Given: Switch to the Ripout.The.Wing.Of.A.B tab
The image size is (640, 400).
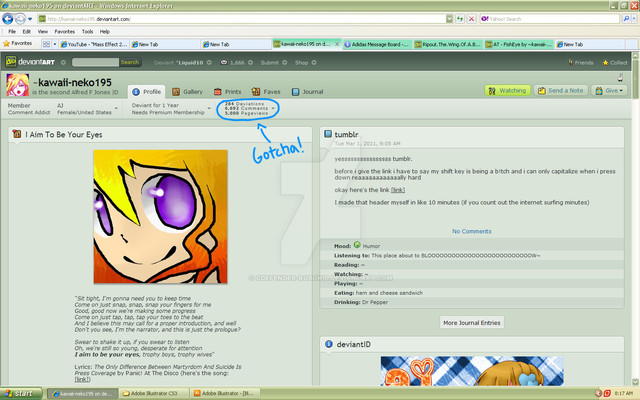Looking at the screenshot, I should tap(448, 44).
